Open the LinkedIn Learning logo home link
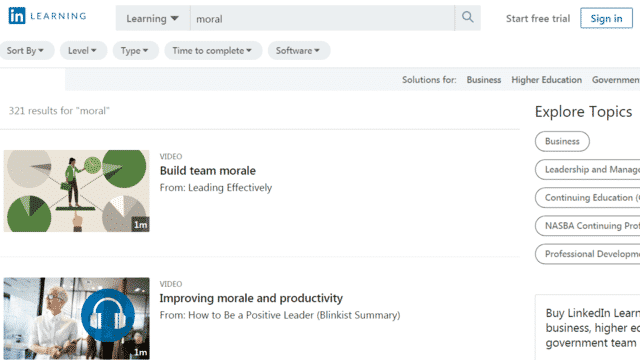 pyautogui.click(x=47, y=16)
